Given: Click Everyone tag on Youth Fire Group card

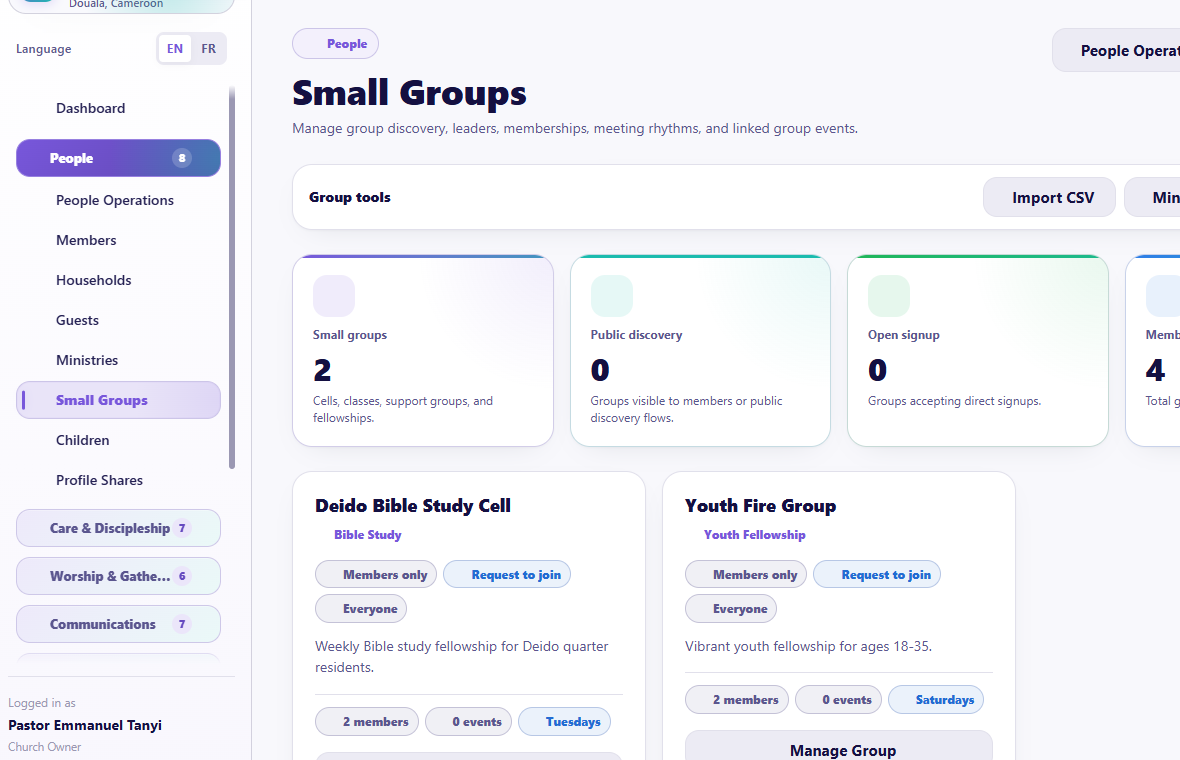Looking at the screenshot, I should (x=731, y=609).
